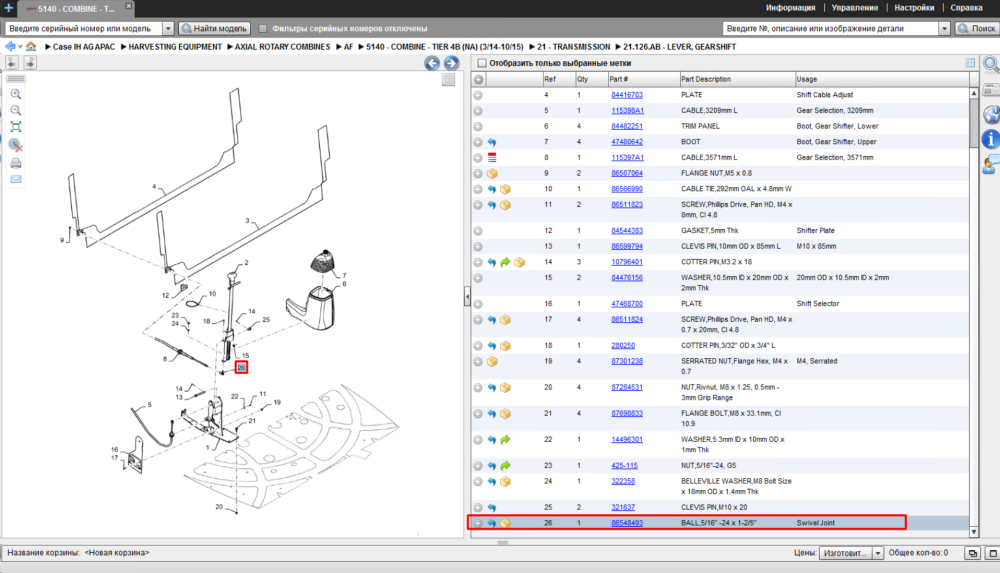Click the new-tab plus icon at top left

click(8, 8)
